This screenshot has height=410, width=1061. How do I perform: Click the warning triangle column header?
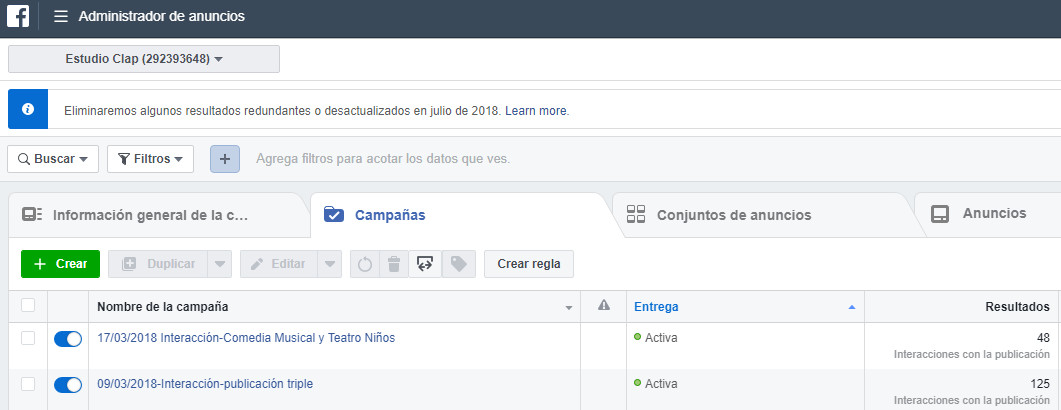(x=603, y=306)
